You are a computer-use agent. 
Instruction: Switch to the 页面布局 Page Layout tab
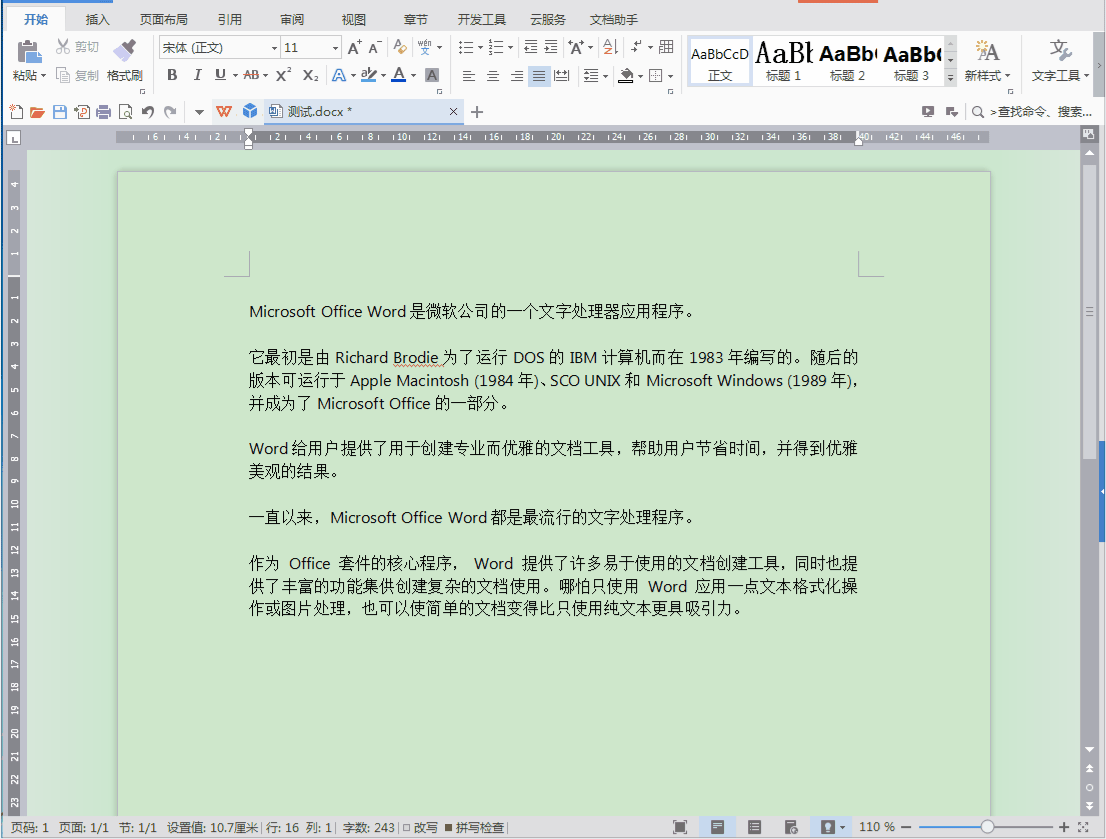point(164,19)
